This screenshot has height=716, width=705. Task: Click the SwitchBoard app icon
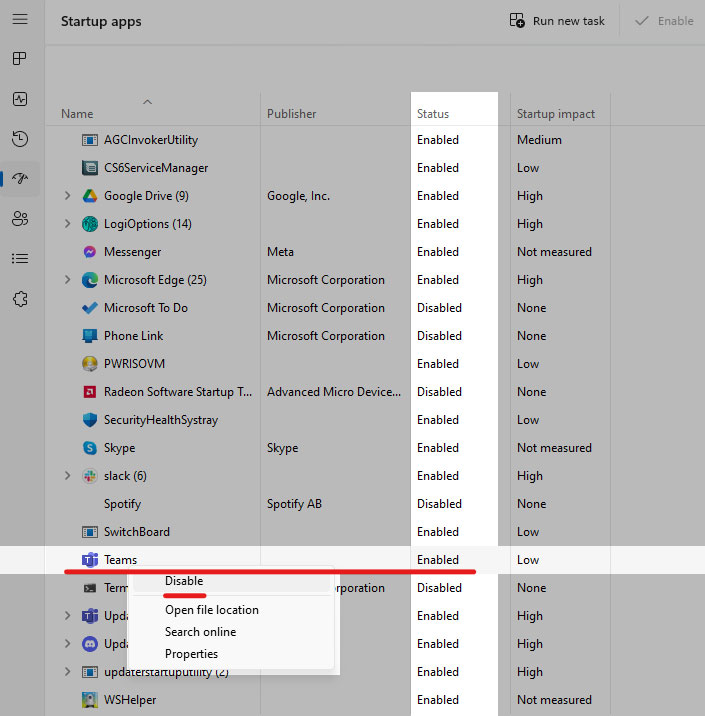click(89, 532)
